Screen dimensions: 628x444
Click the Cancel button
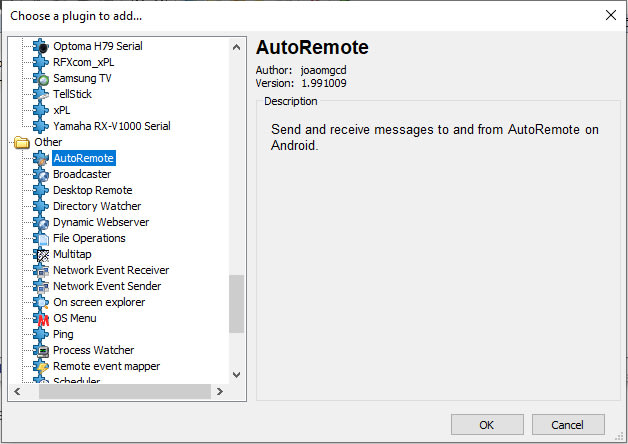pos(568,424)
